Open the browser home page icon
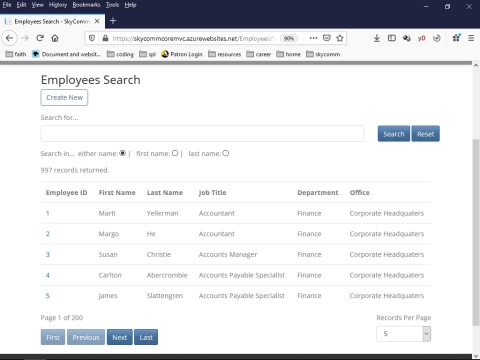This screenshot has width=480, height=360. (x=55, y=38)
